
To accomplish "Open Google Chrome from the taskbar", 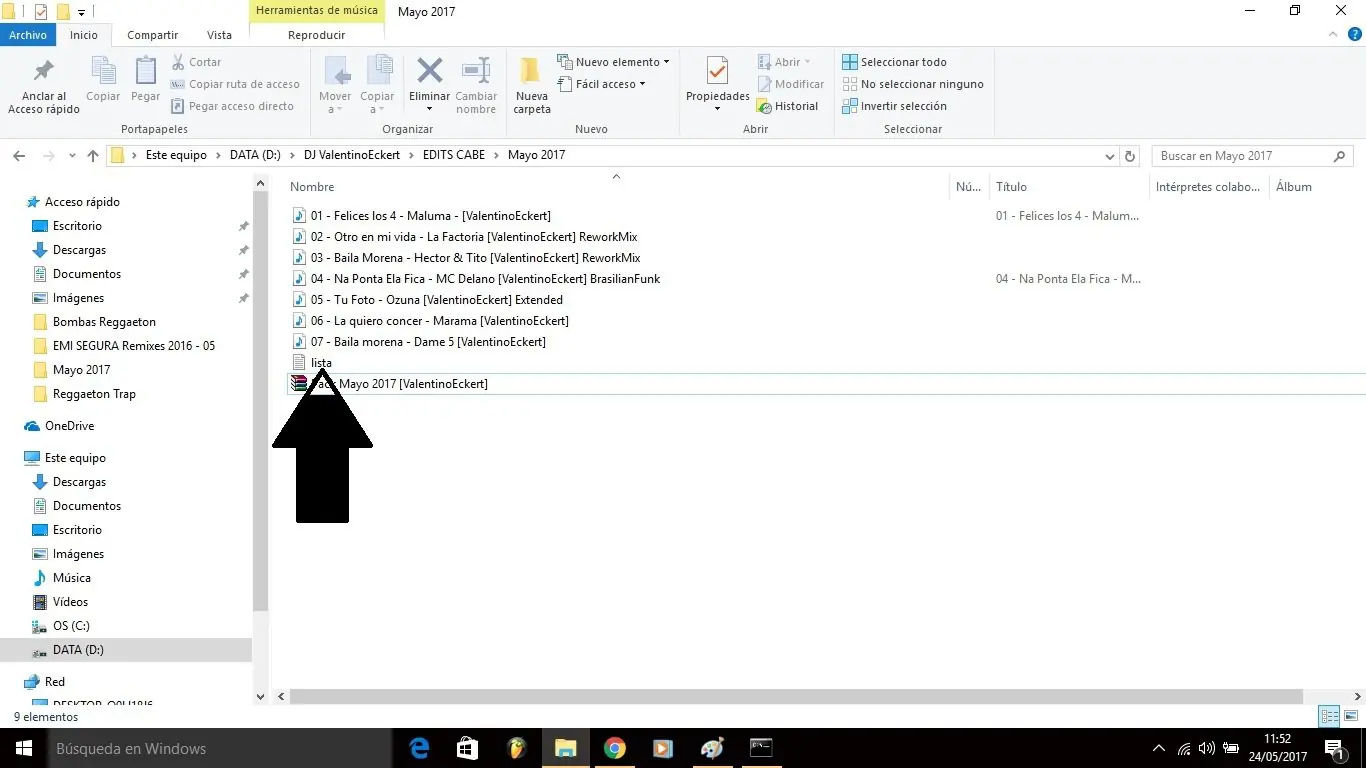I will pos(614,748).
